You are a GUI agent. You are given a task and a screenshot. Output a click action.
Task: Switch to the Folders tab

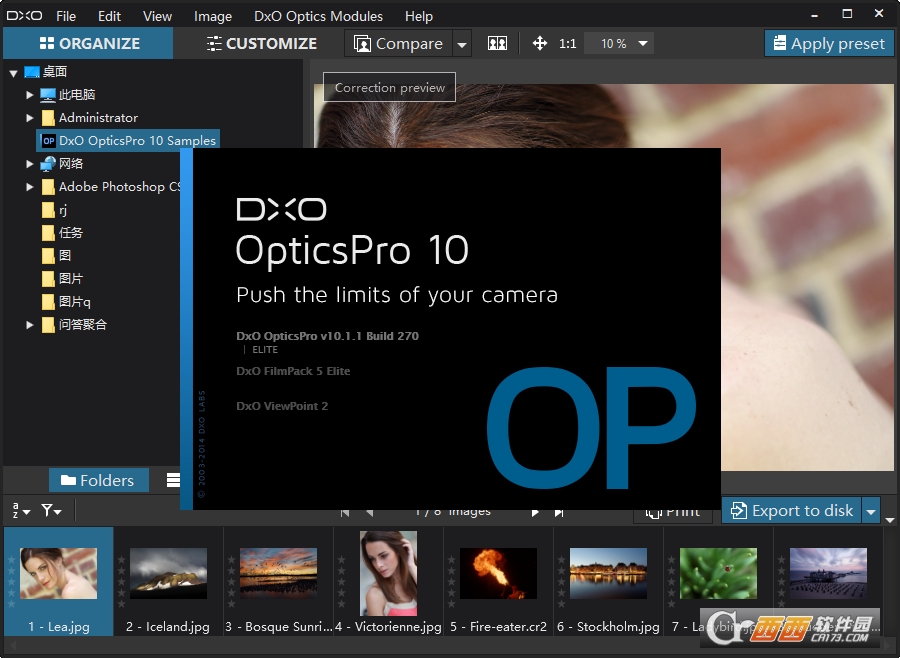pos(99,480)
